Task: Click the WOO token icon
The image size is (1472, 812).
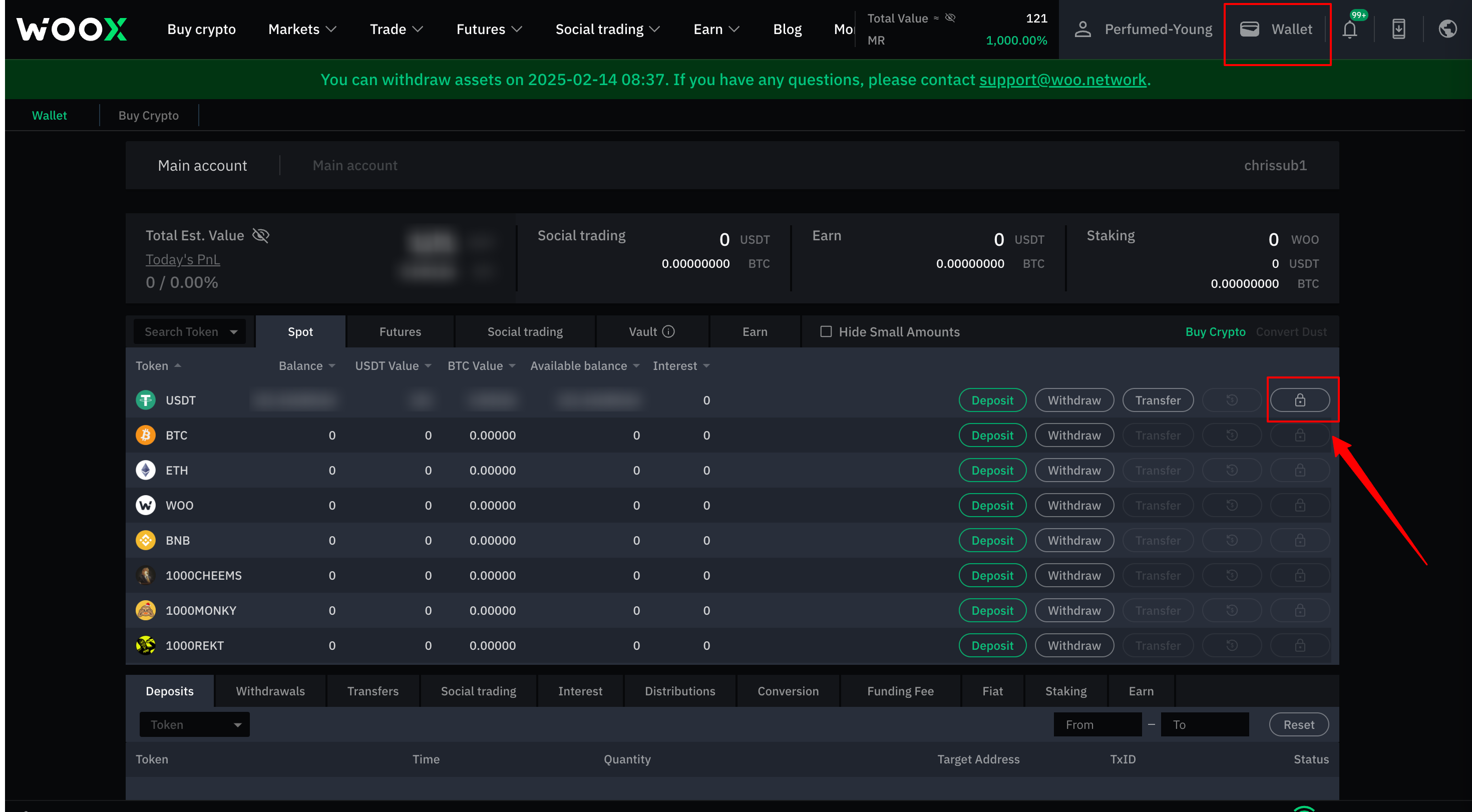Action: 146,505
